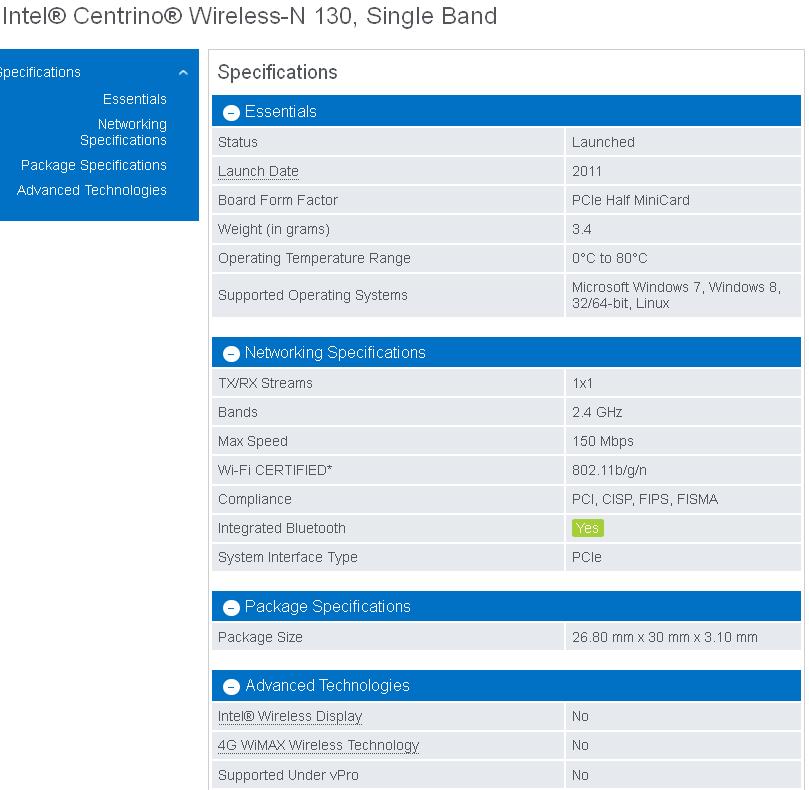Image resolution: width=809 pixels, height=790 pixels.
Task: Select the 'PCIe Half MiniCard' value
Action: pos(631,200)
